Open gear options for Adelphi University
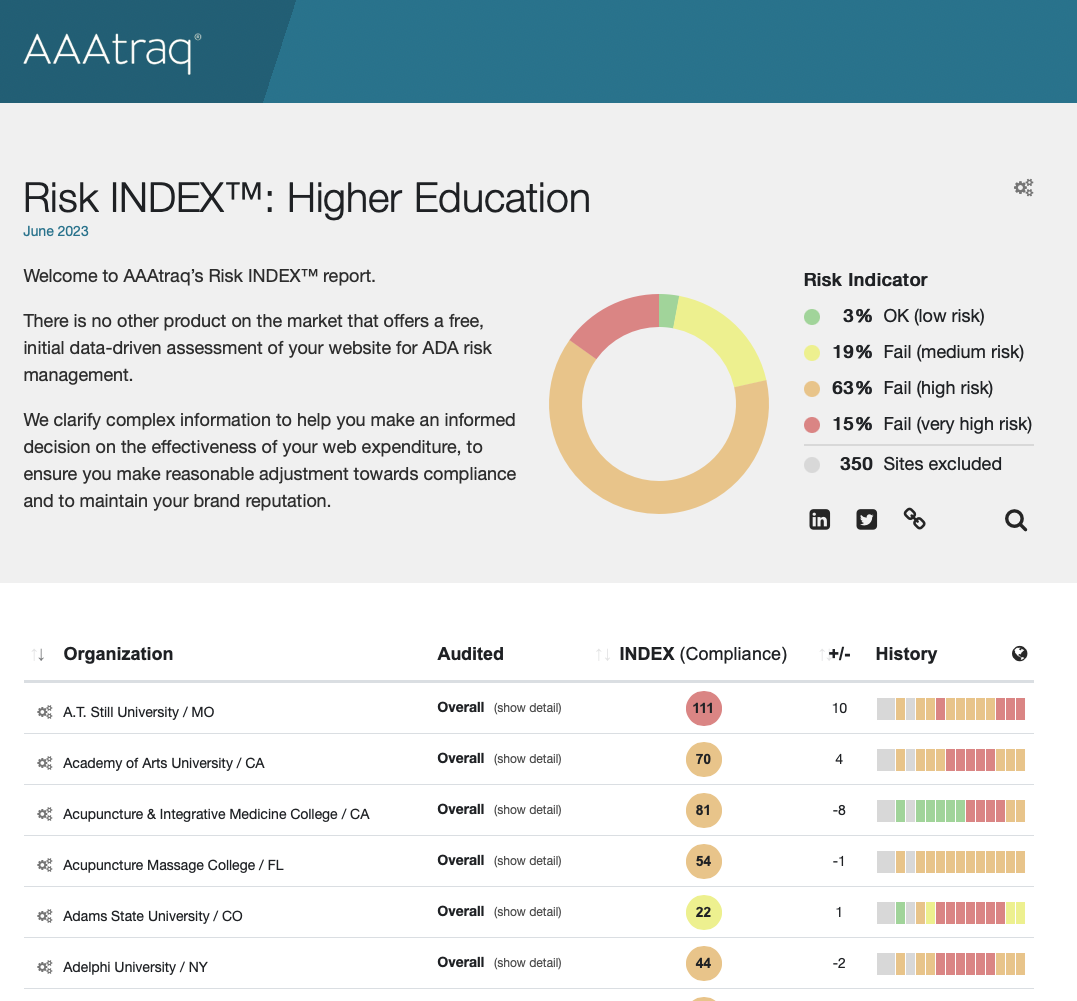Viewport: 1077px width, 1001px height. [43, 967]
